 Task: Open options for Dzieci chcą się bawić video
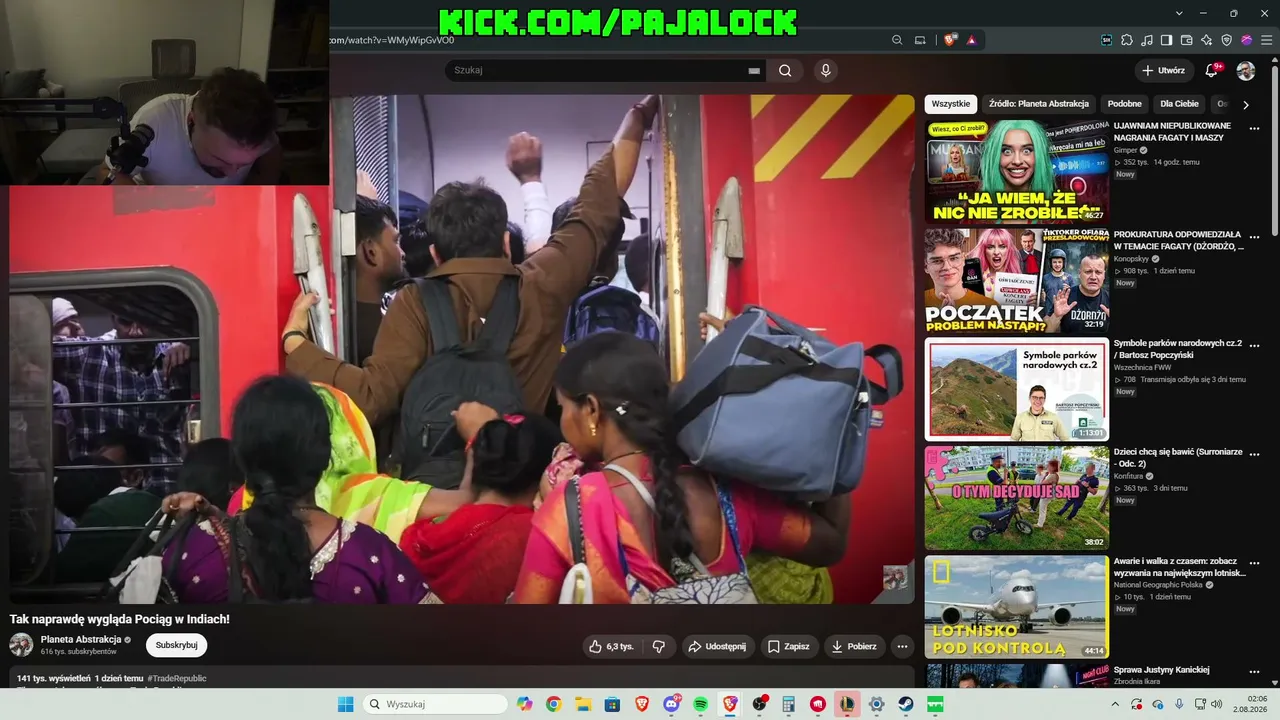[1254, 454]
